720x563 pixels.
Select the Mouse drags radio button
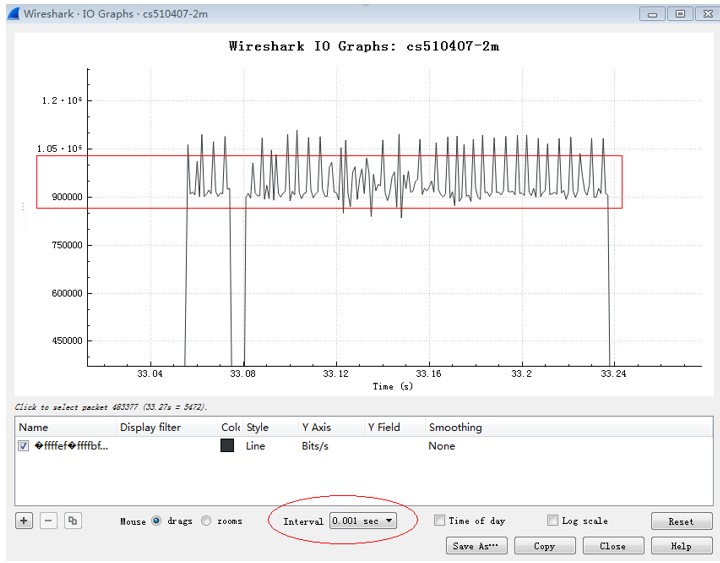point(156,521)
